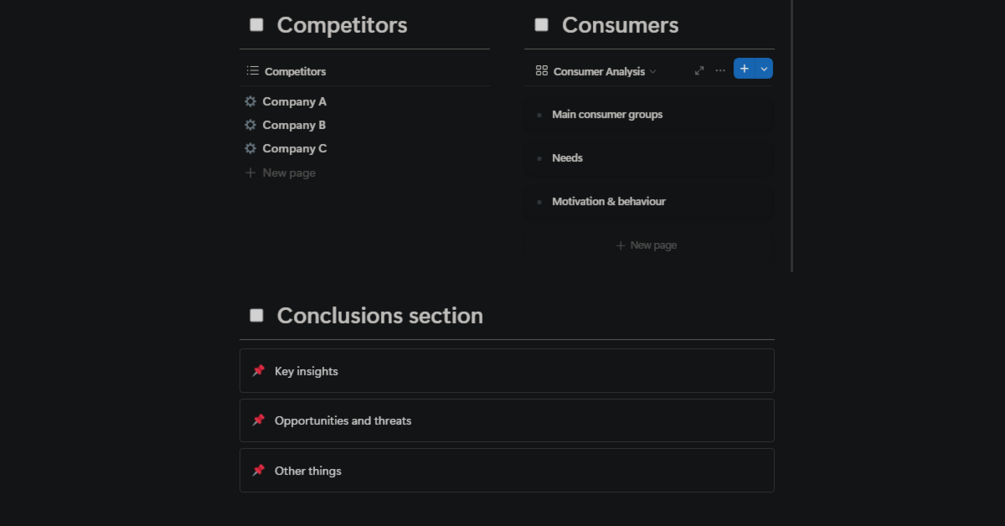Click the blue plus New button
1005x526 pixels.
pyautogui.click(x=744, y=69)
